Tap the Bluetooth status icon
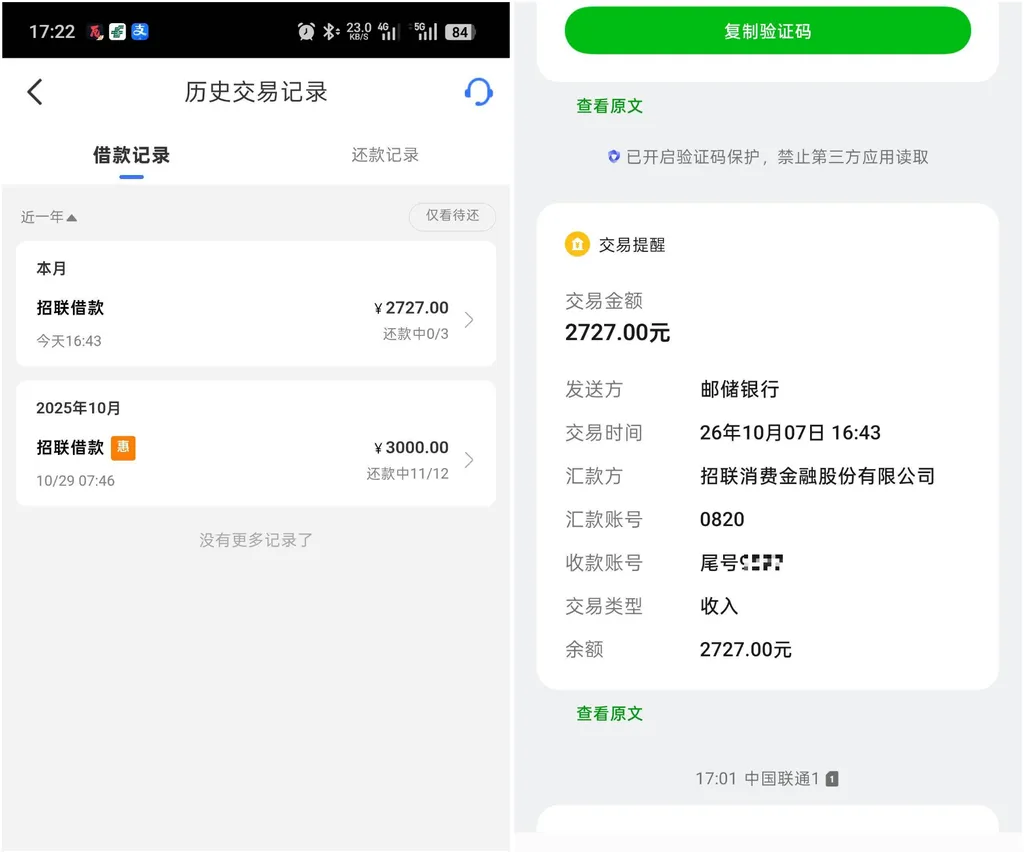1024x853 pixels. point(330,31)
